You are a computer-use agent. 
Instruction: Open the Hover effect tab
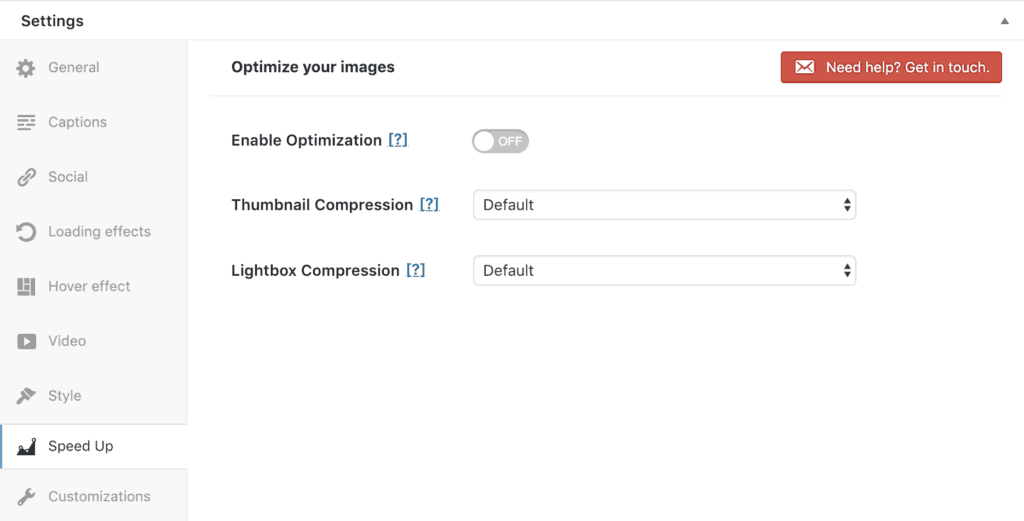90,287
